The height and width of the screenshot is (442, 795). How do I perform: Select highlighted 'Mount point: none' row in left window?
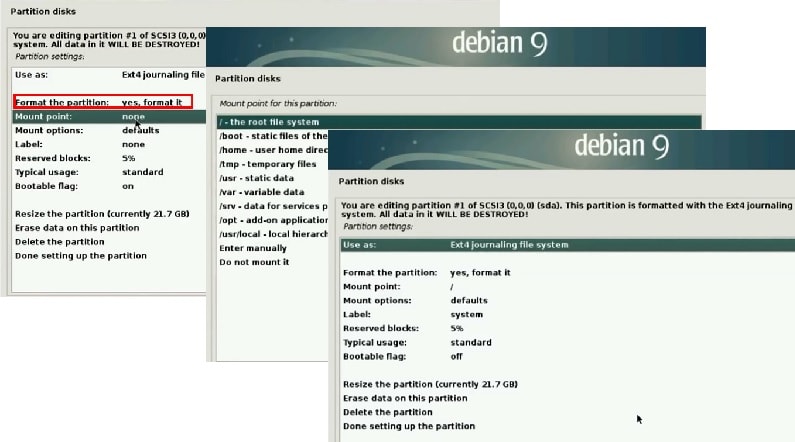[x=109, y=117]
